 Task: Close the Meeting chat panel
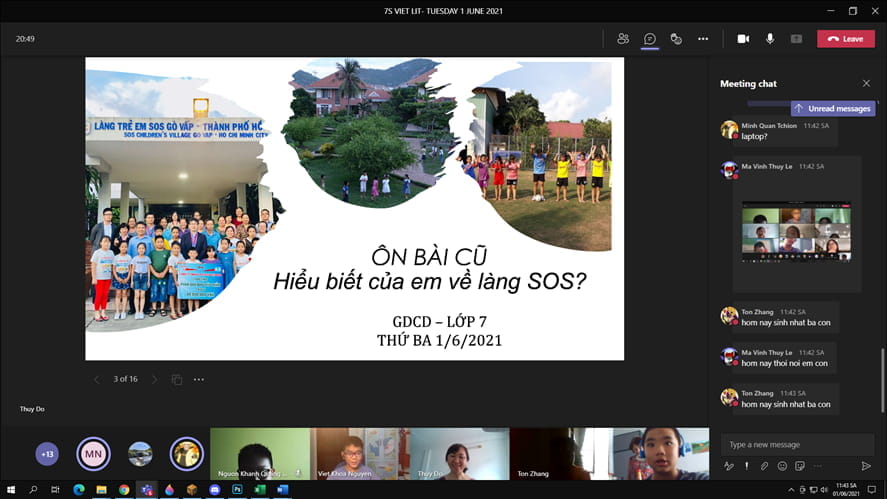coord(866,83)
